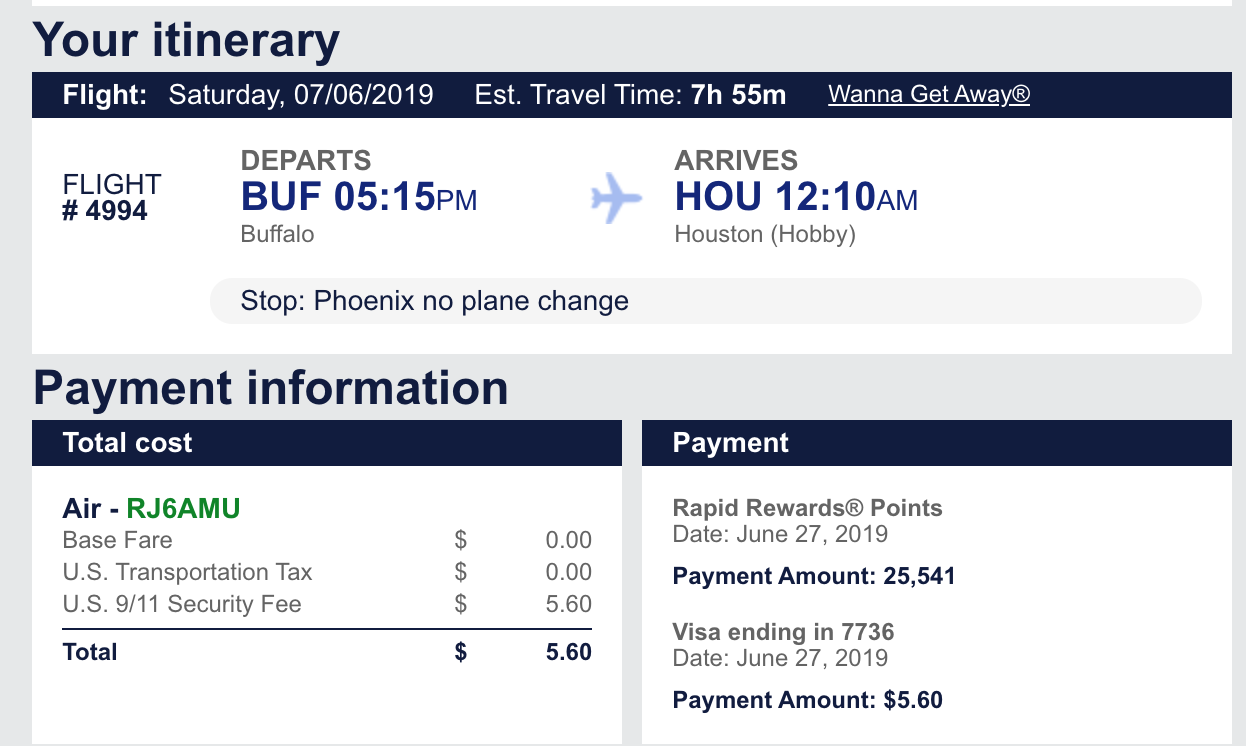Select the Flight # 4994 label

click(112, 197)
